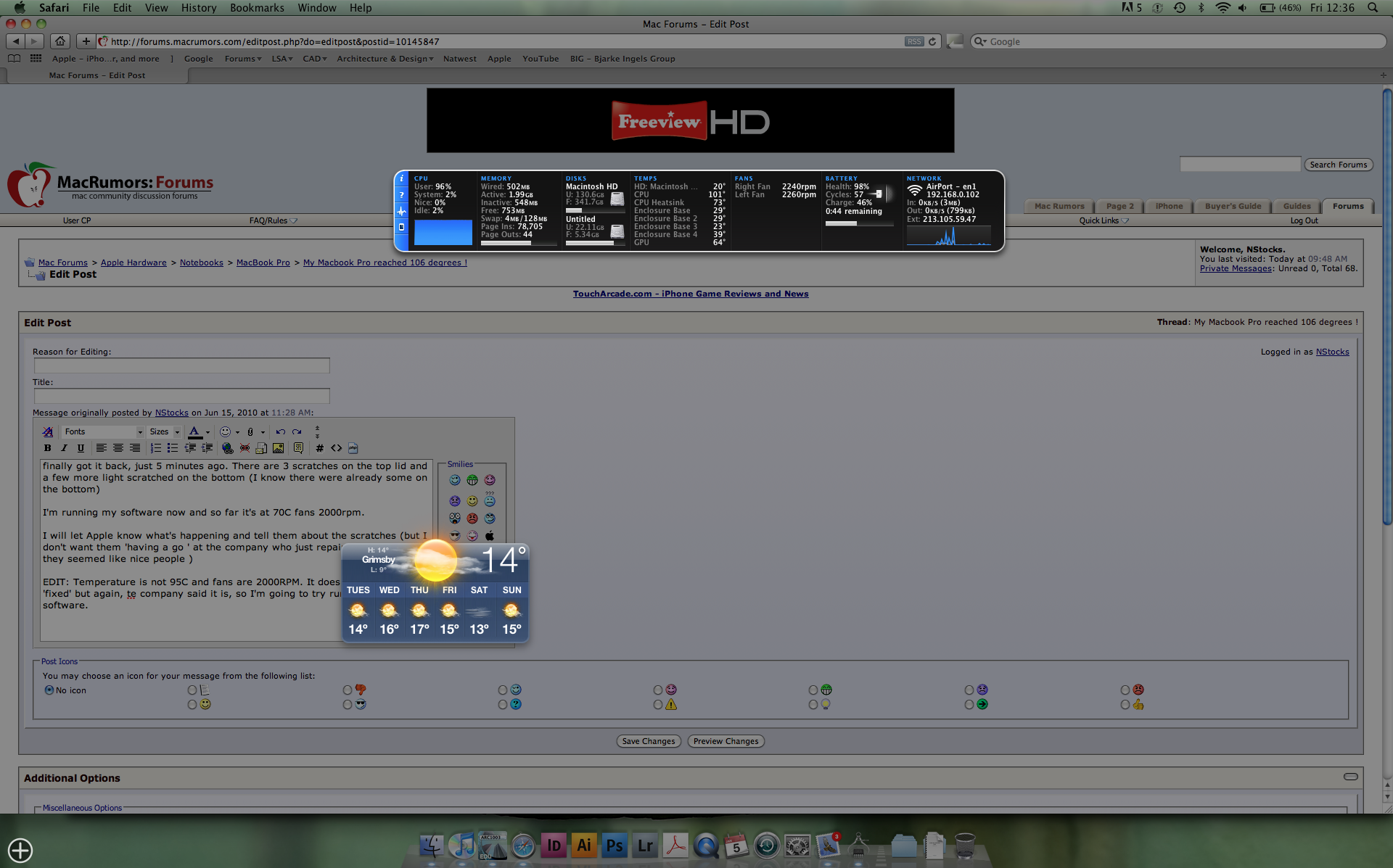
Task: Click the Insert Image icon
Action: (278, 448)
